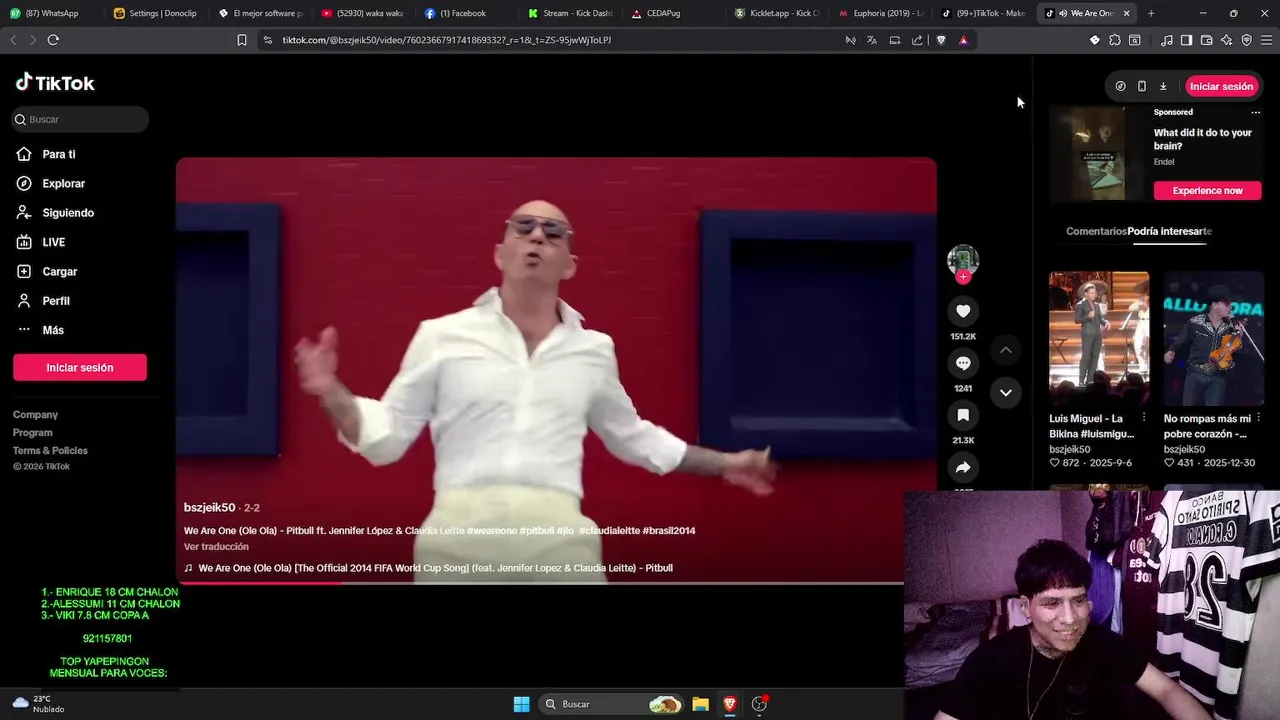The width and height of the screenshot is (1280, 720).
Task: Go to previous video with up chevron
Action: coord(1006,350)
